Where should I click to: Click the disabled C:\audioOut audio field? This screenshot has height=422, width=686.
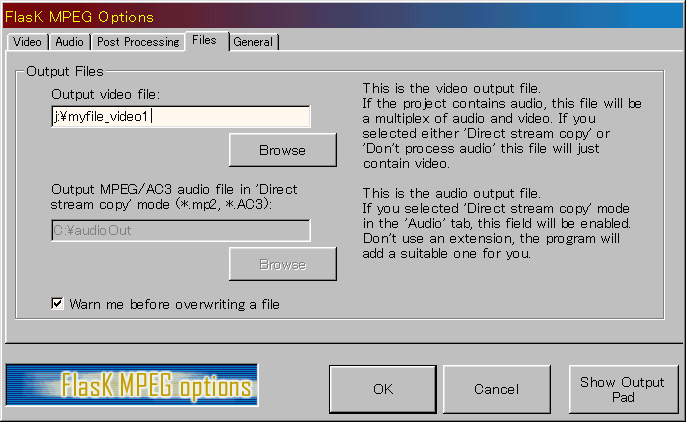coord(181,230)
